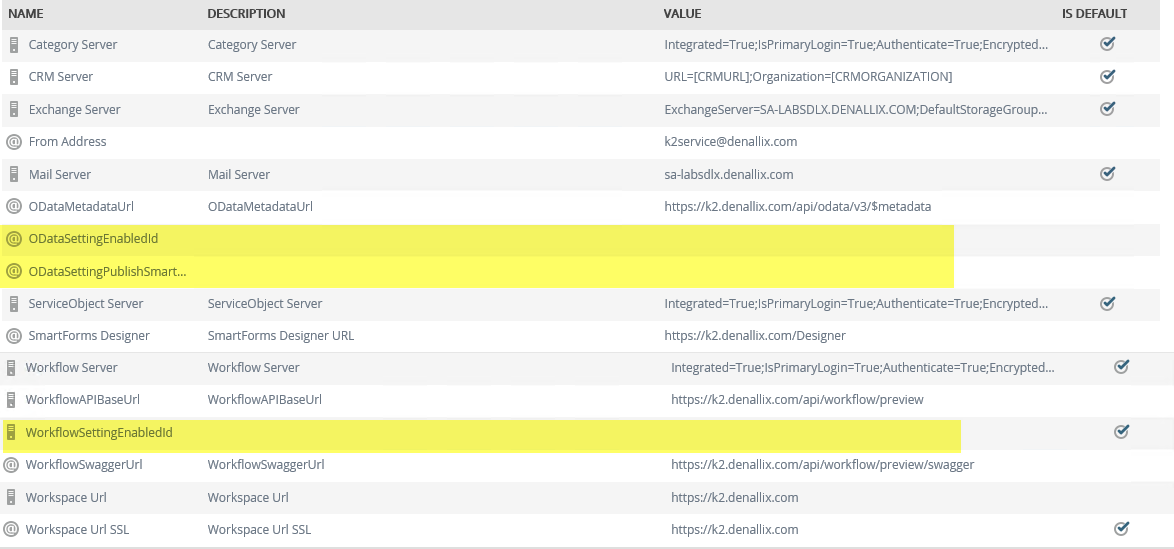Screen dimensions: 1174x549
Task: Select the ODataMetadataUrl name cell
Action: pos(81,206)
